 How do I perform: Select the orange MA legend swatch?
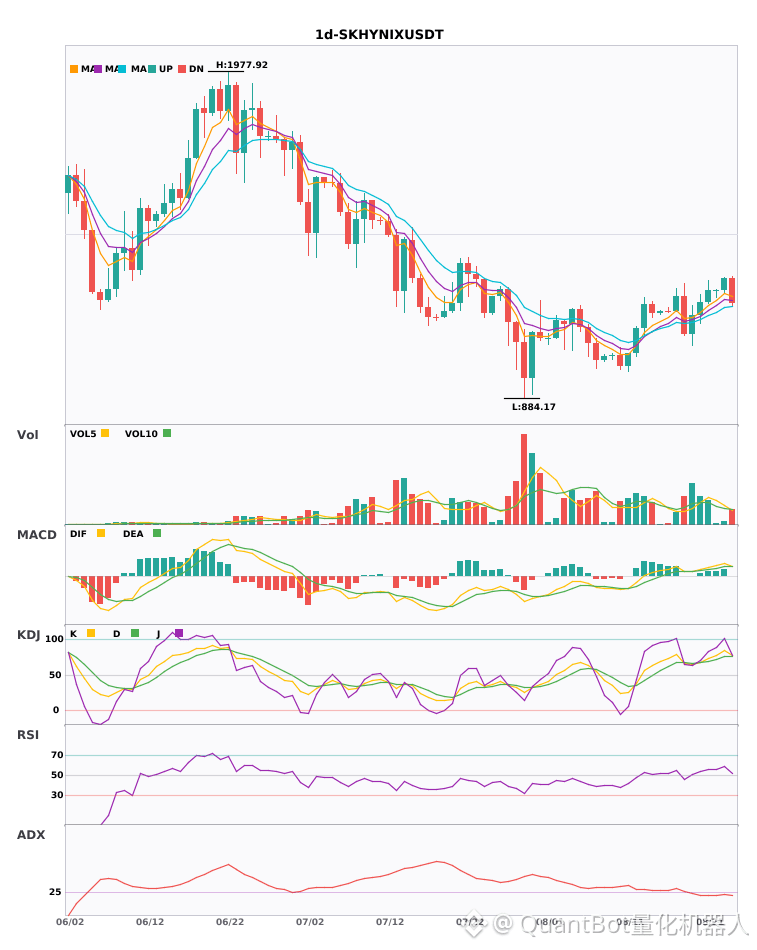[74, 69]
